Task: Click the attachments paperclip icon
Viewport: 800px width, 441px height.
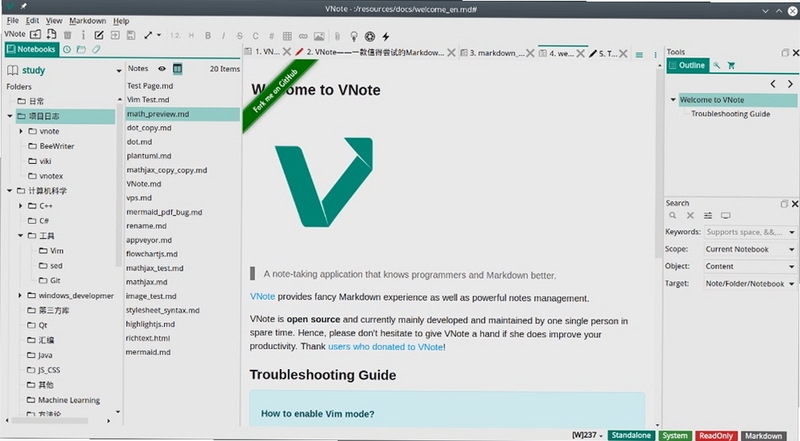Action: 337,36
